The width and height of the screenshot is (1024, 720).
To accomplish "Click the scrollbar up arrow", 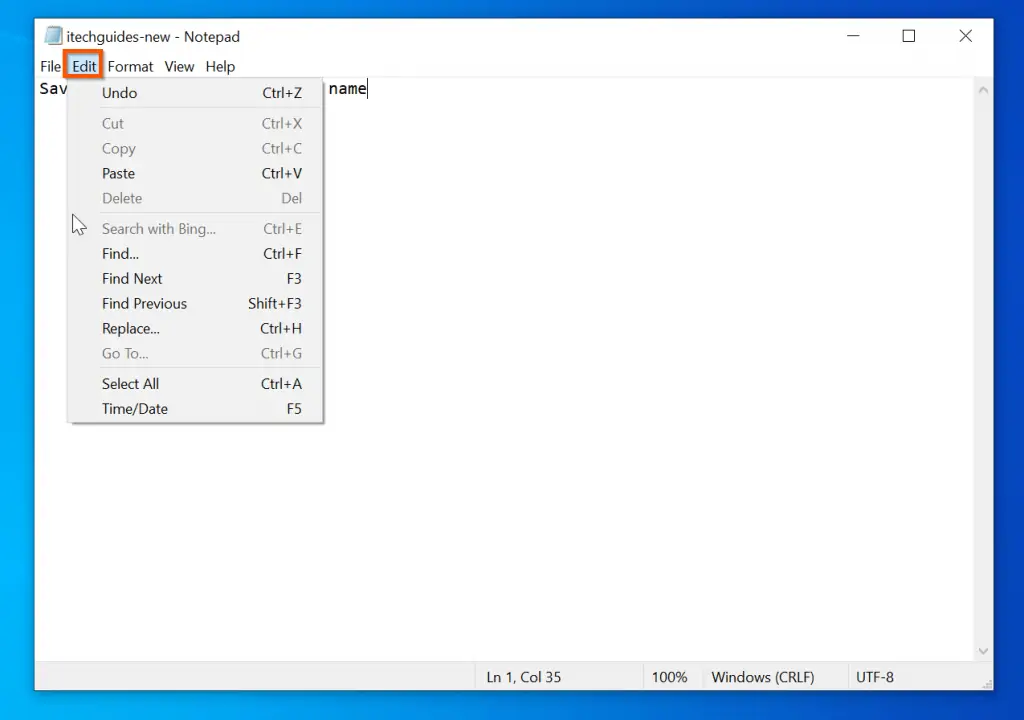I will point(983,90).
